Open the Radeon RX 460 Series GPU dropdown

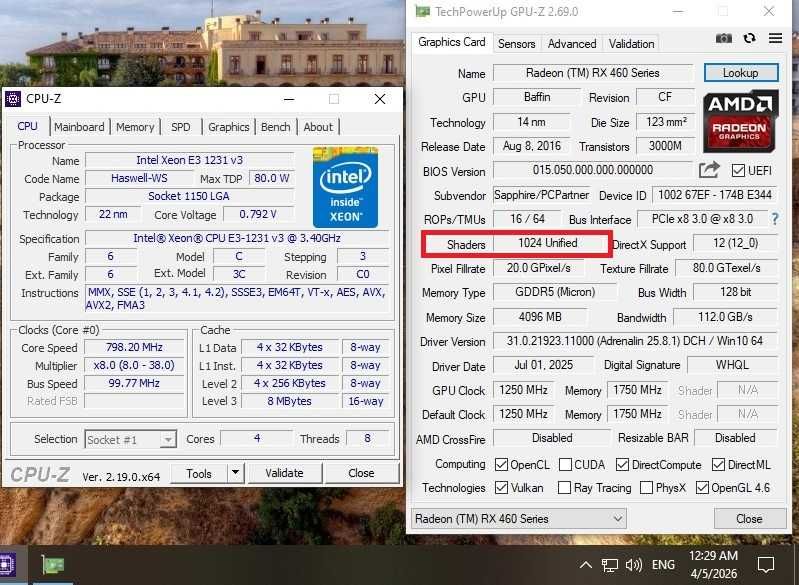(x=519, y=519)
